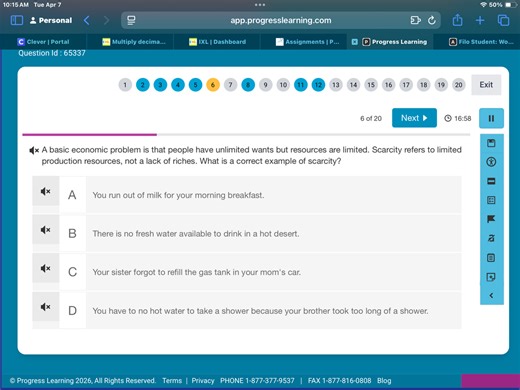Open the sticky note tool icon
The height and width of the screenshot is (390, 520).
(491, 277)
